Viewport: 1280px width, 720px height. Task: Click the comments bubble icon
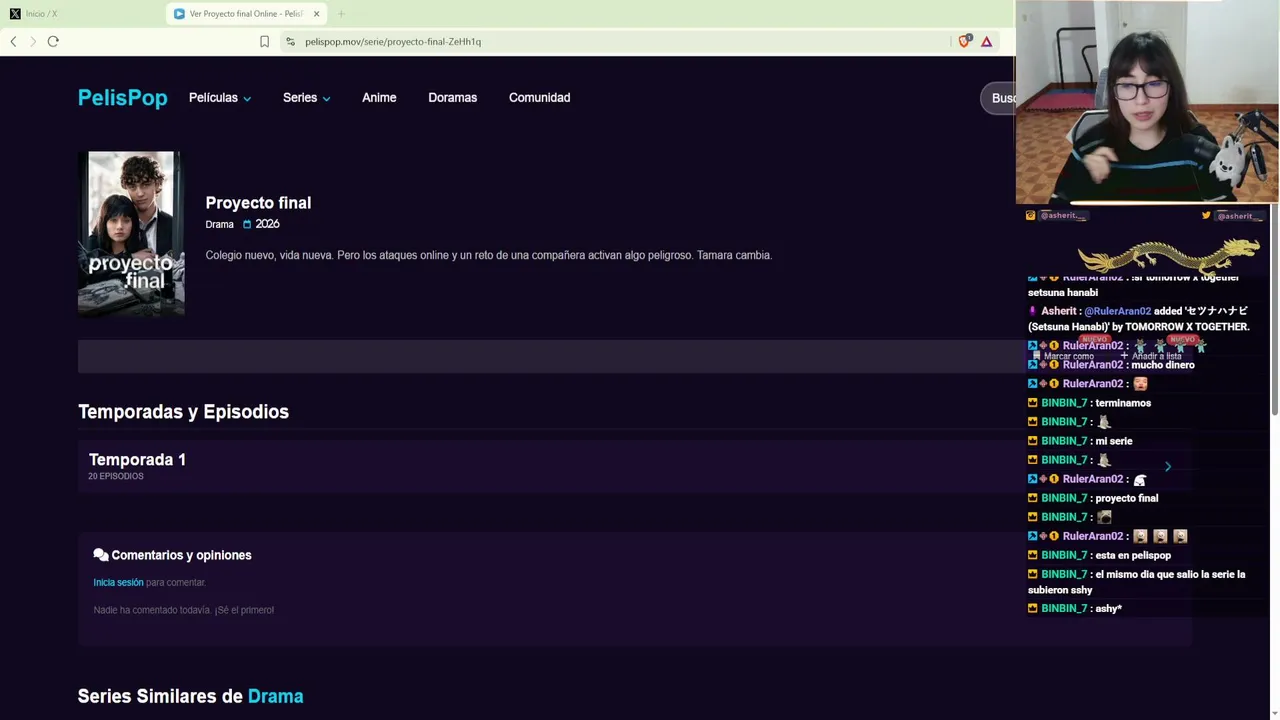(101, 555)
